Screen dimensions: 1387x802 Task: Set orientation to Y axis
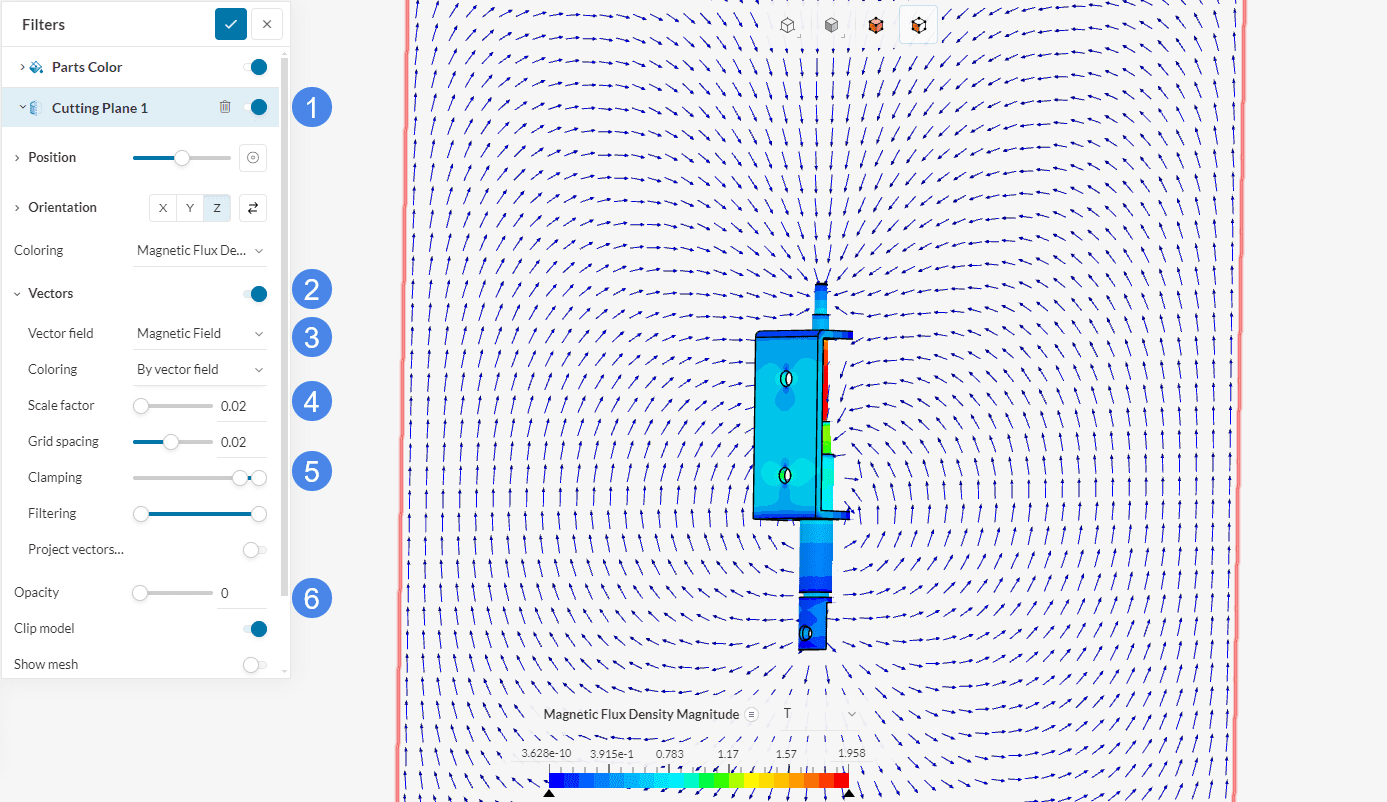(190, 207)
